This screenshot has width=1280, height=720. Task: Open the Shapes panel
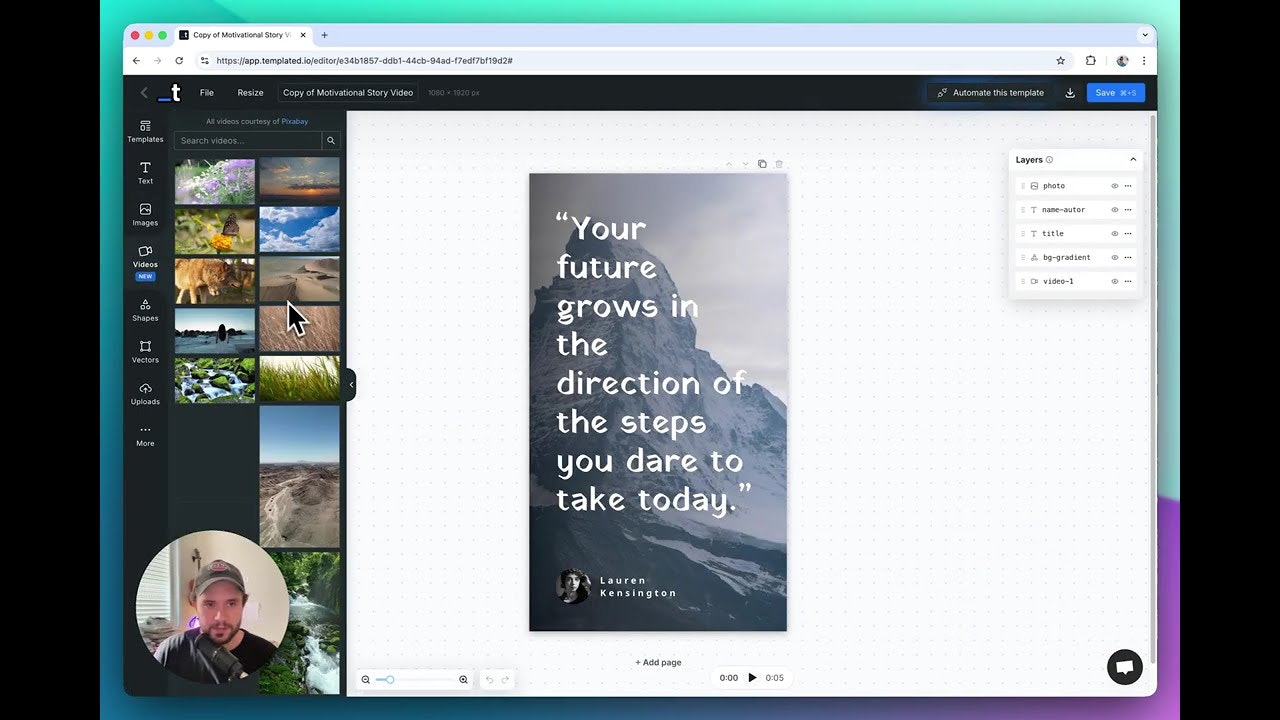[145, 310]
